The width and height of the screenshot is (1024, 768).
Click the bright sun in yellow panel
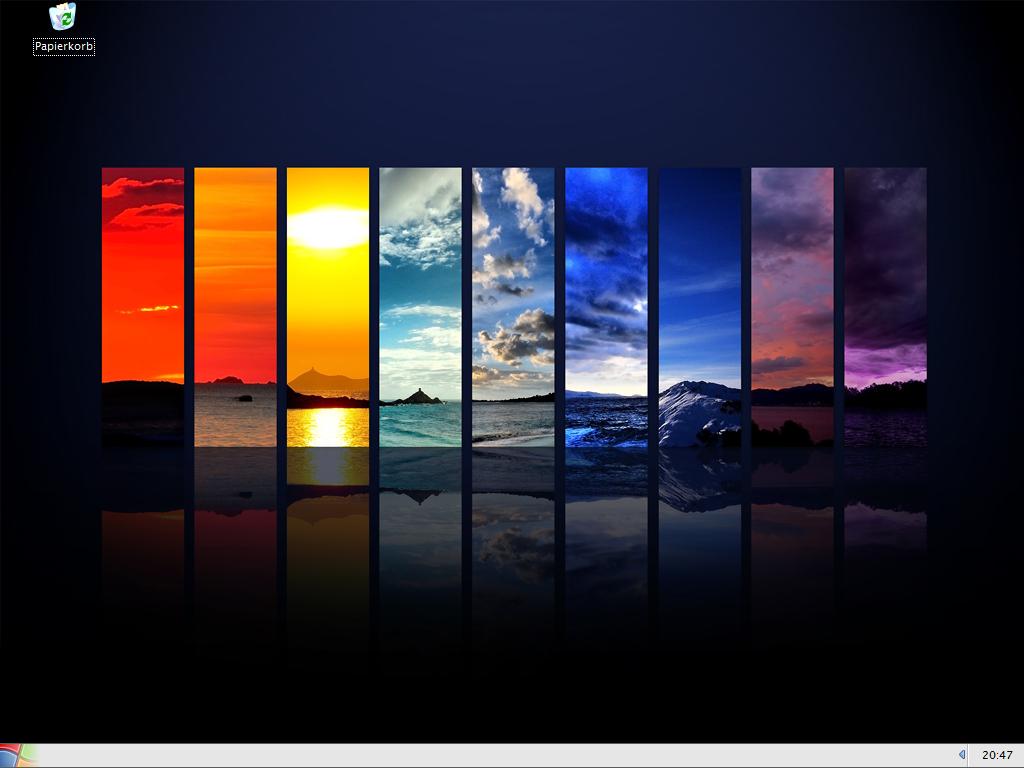click(x=327, y=227)
